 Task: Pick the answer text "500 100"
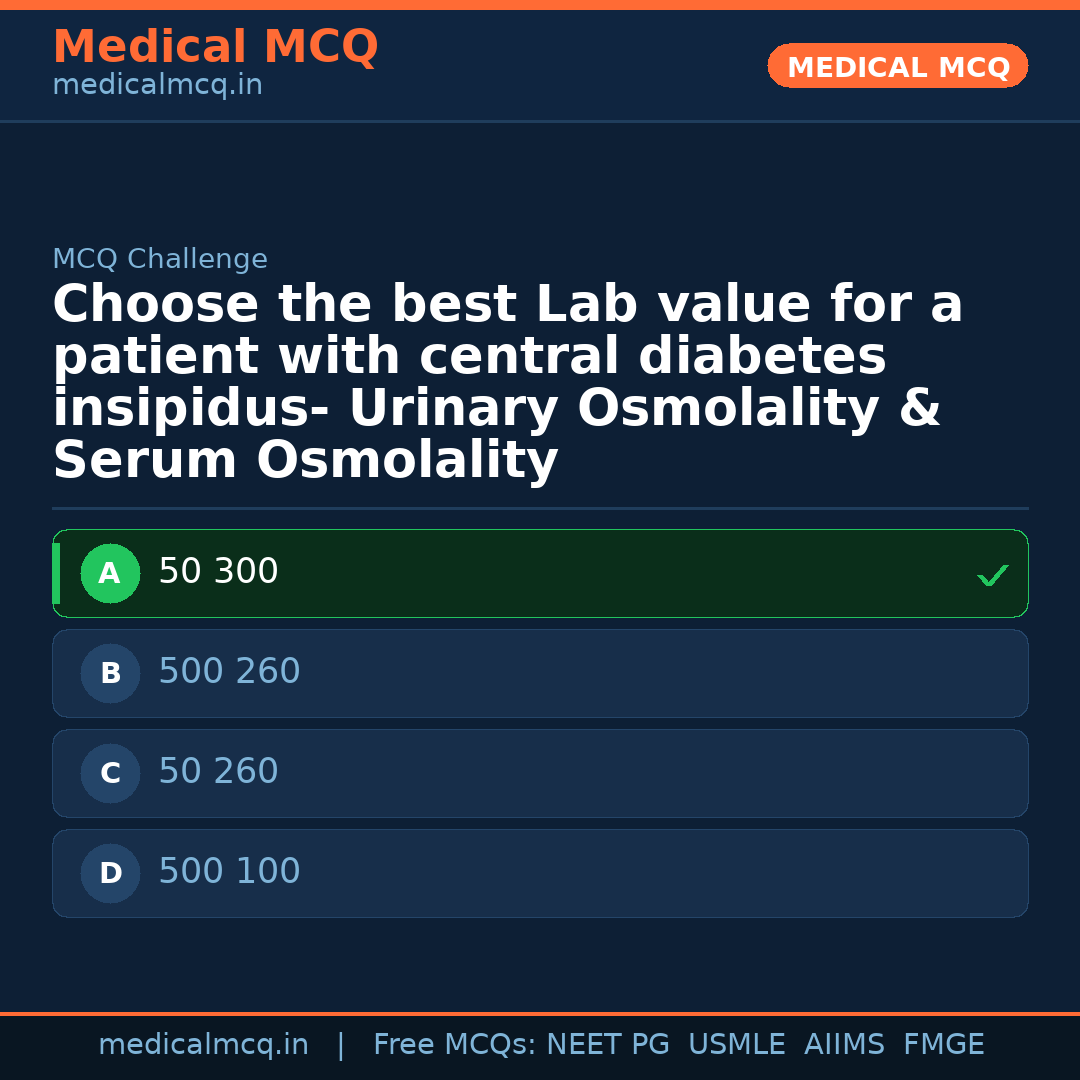(229, 872)
